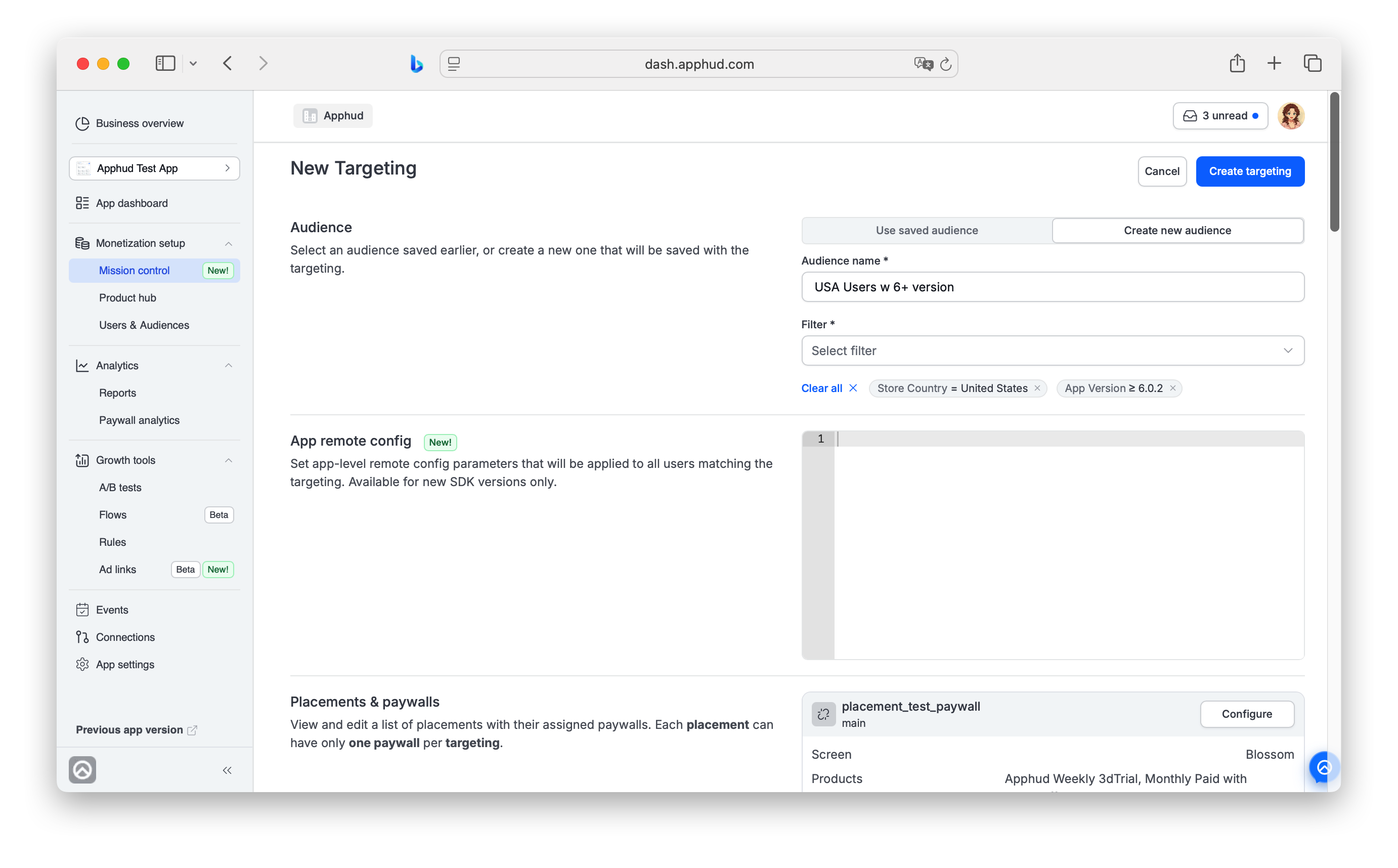Click the Apphud breadcrumb chip
This screenshot has height=868, width=1398.
click(x=333, y=116)
